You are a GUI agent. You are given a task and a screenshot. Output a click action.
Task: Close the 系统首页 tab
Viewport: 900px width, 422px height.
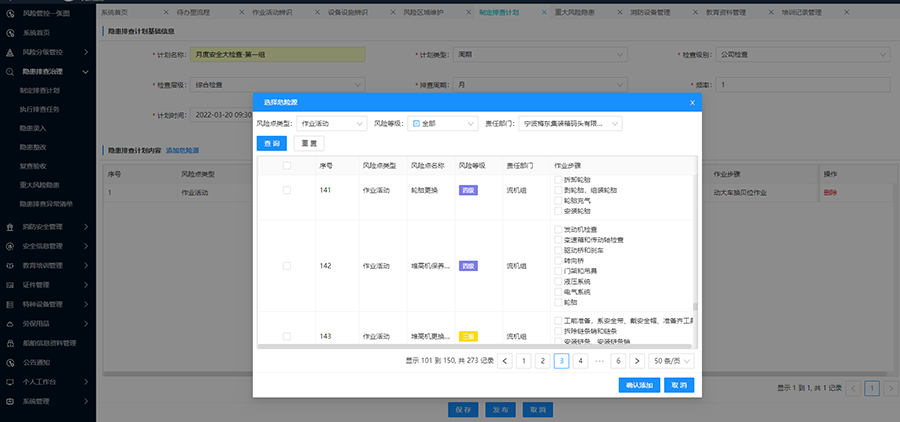(x=166, y=12)
